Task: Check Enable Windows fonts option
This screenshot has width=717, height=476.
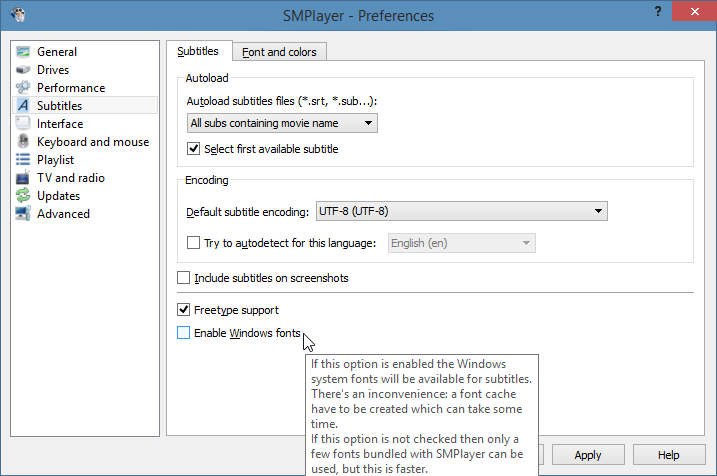Action: (x=183, y=333)
